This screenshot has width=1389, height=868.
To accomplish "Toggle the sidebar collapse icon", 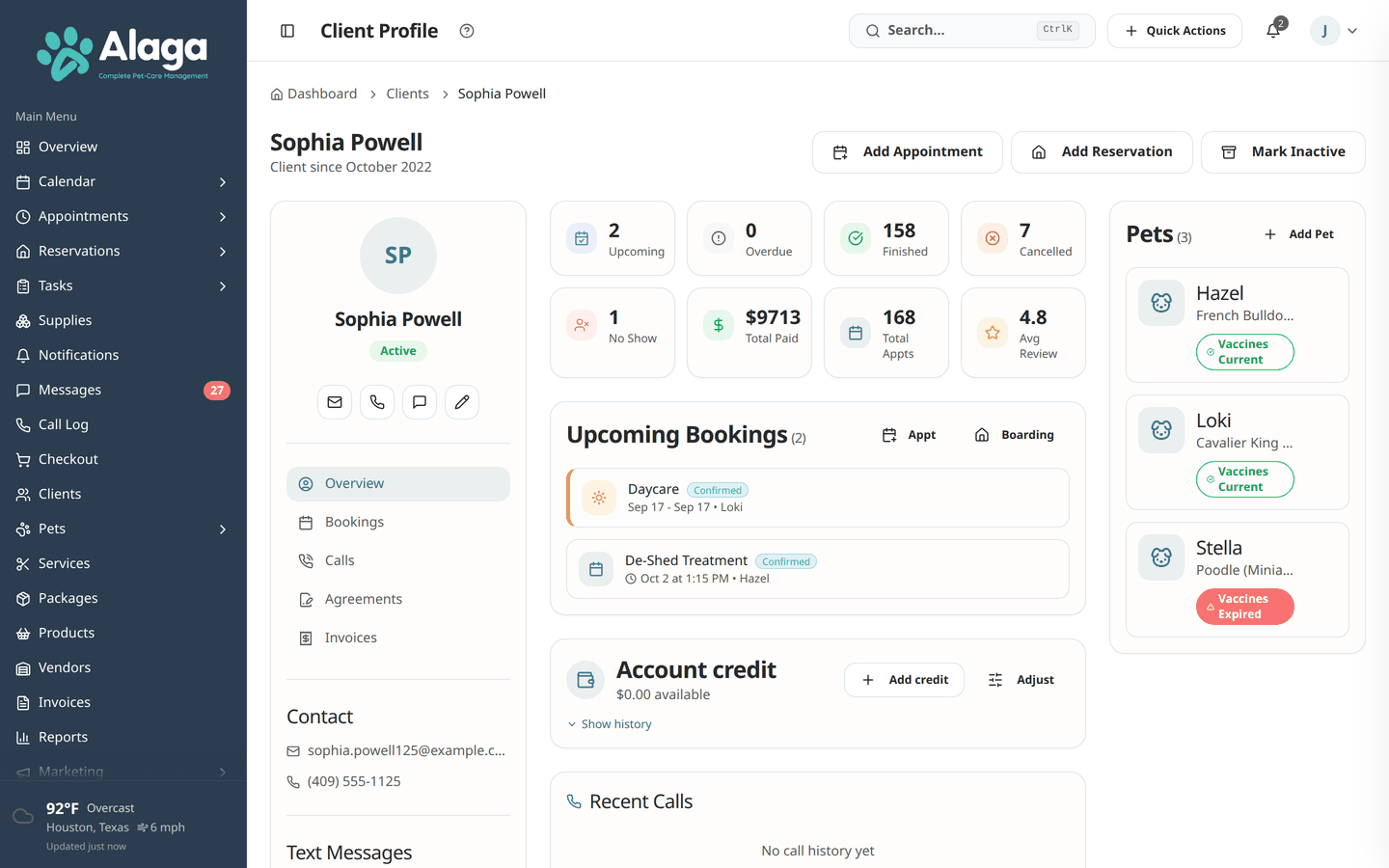I will 287,31.
